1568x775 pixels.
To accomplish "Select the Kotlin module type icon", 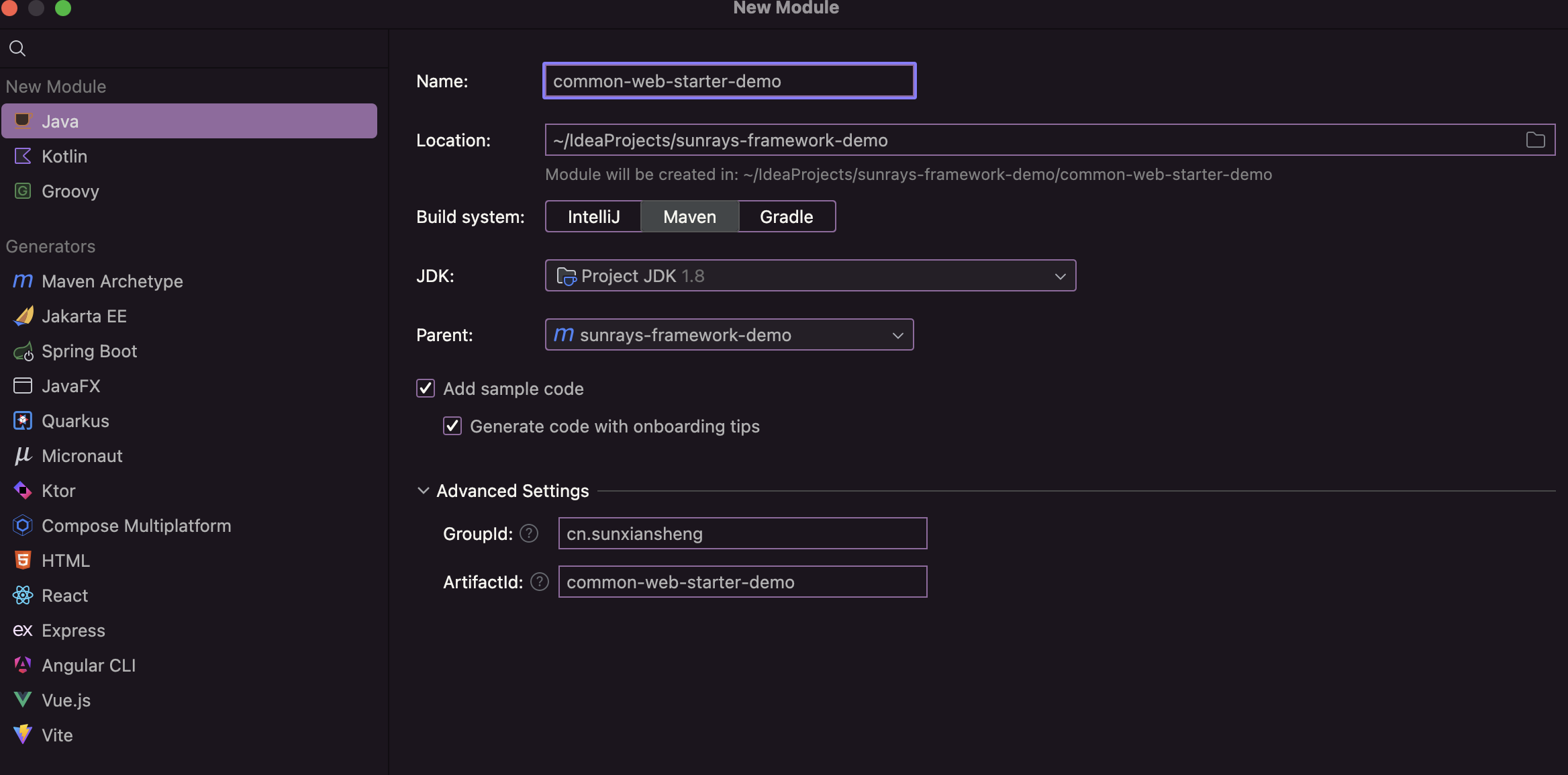I will click(22, 155).
